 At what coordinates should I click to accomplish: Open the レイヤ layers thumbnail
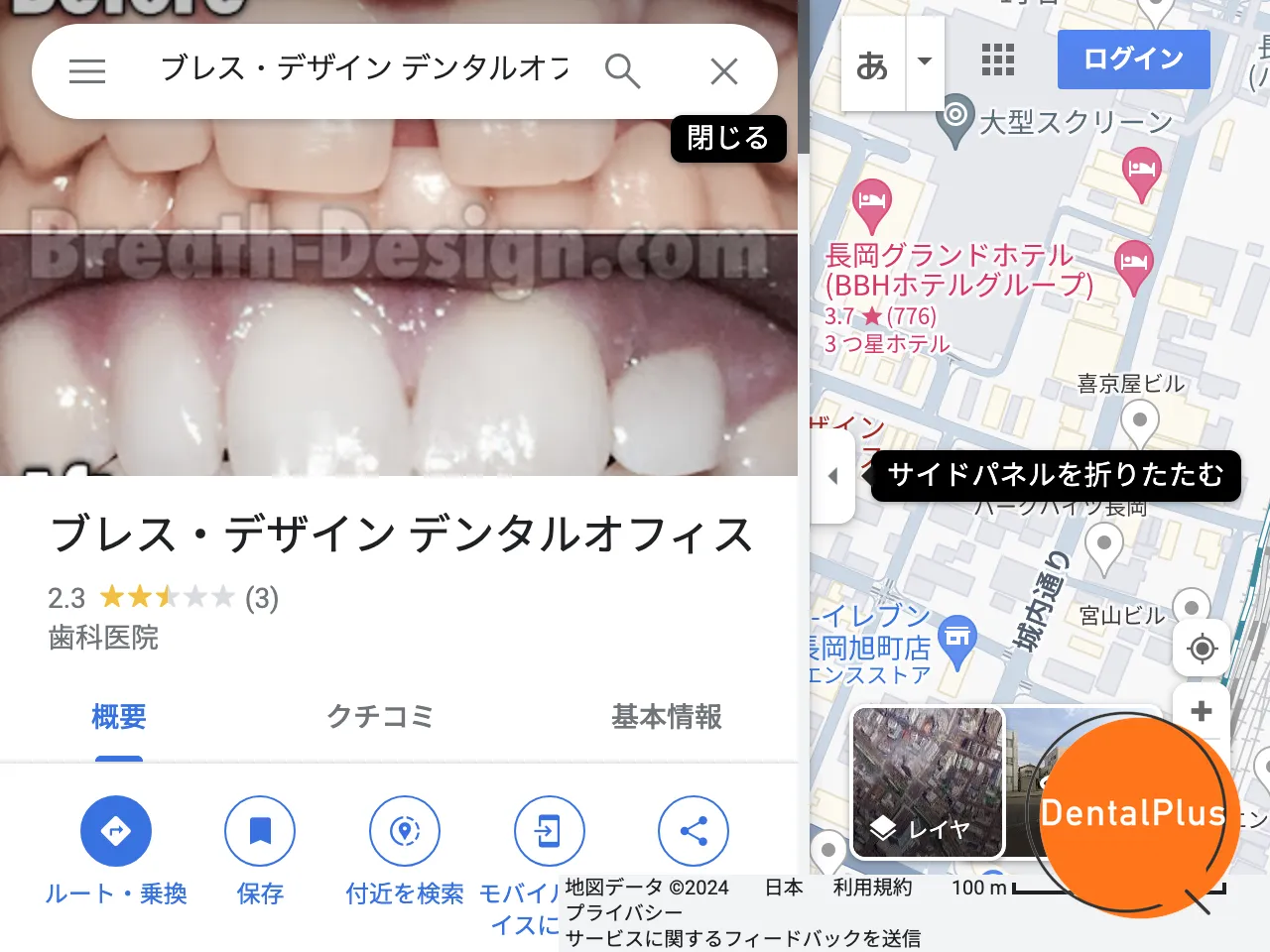[x=929, y=781]
